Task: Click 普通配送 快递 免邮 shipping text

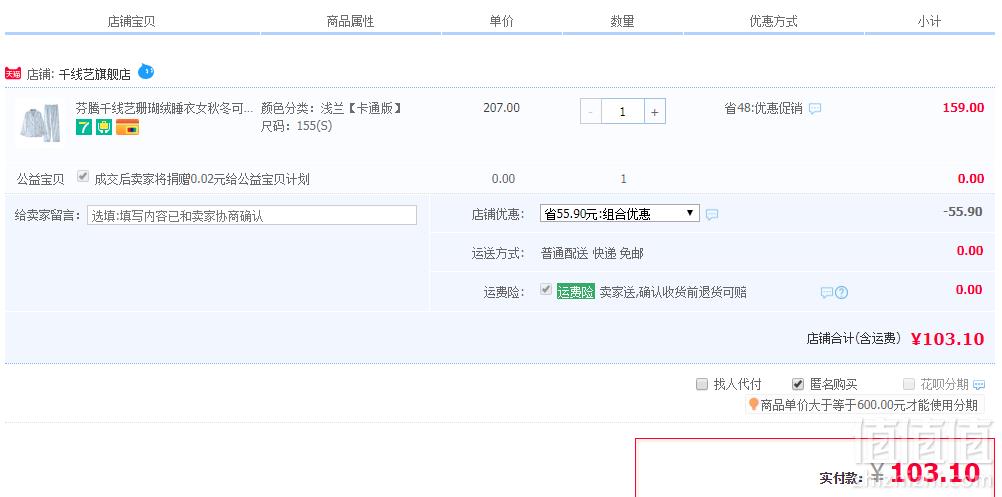Action: click(x=592, y=254)
